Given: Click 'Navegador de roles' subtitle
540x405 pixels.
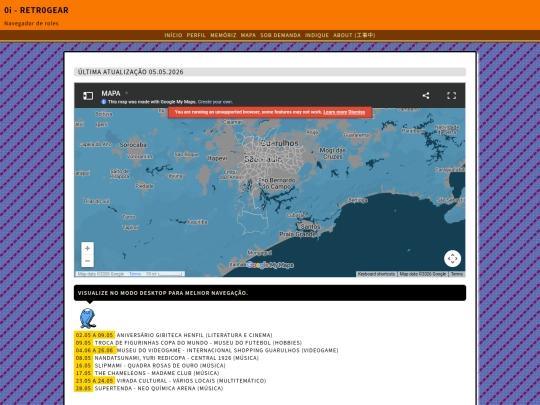Looking at the screenshot, I should click(31, 23).
